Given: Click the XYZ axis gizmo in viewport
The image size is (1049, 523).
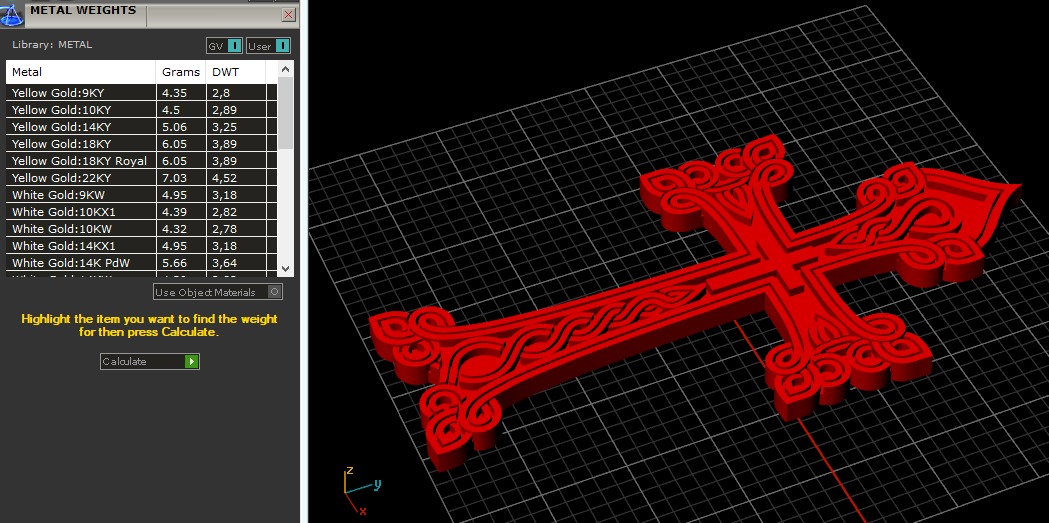Looking at the screenshot, I should 361,492.
